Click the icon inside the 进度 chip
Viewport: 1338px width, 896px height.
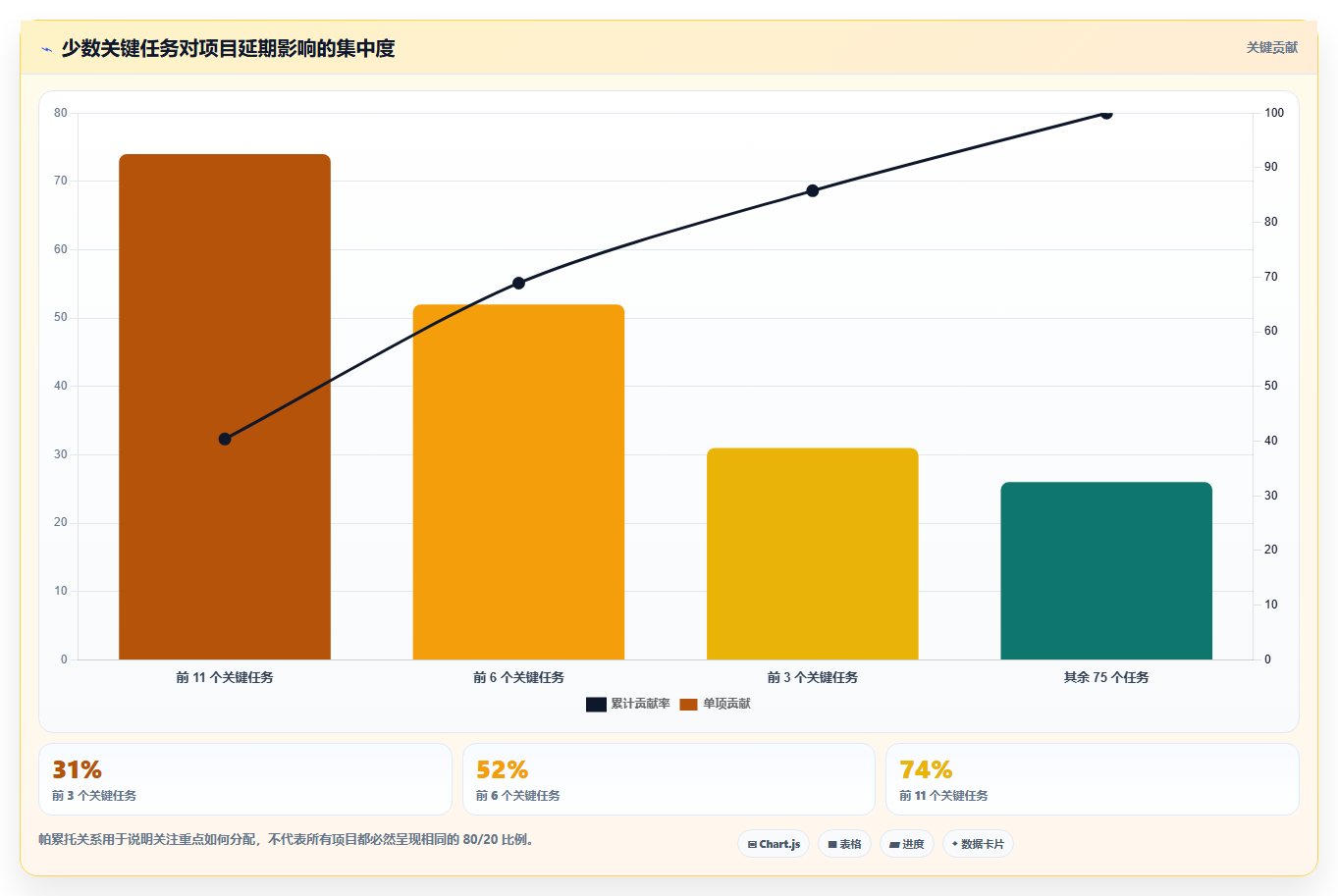[894, 844]
